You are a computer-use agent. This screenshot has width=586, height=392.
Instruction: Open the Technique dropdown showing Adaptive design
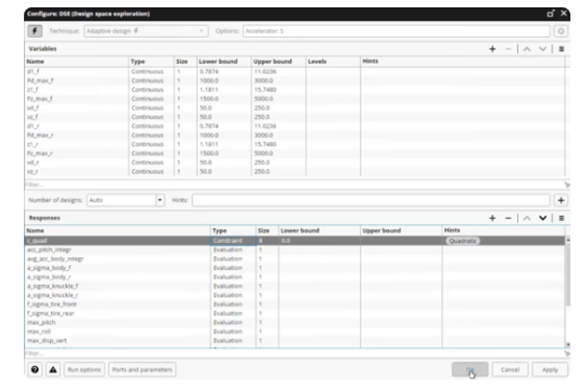click(x=146, y=31)
